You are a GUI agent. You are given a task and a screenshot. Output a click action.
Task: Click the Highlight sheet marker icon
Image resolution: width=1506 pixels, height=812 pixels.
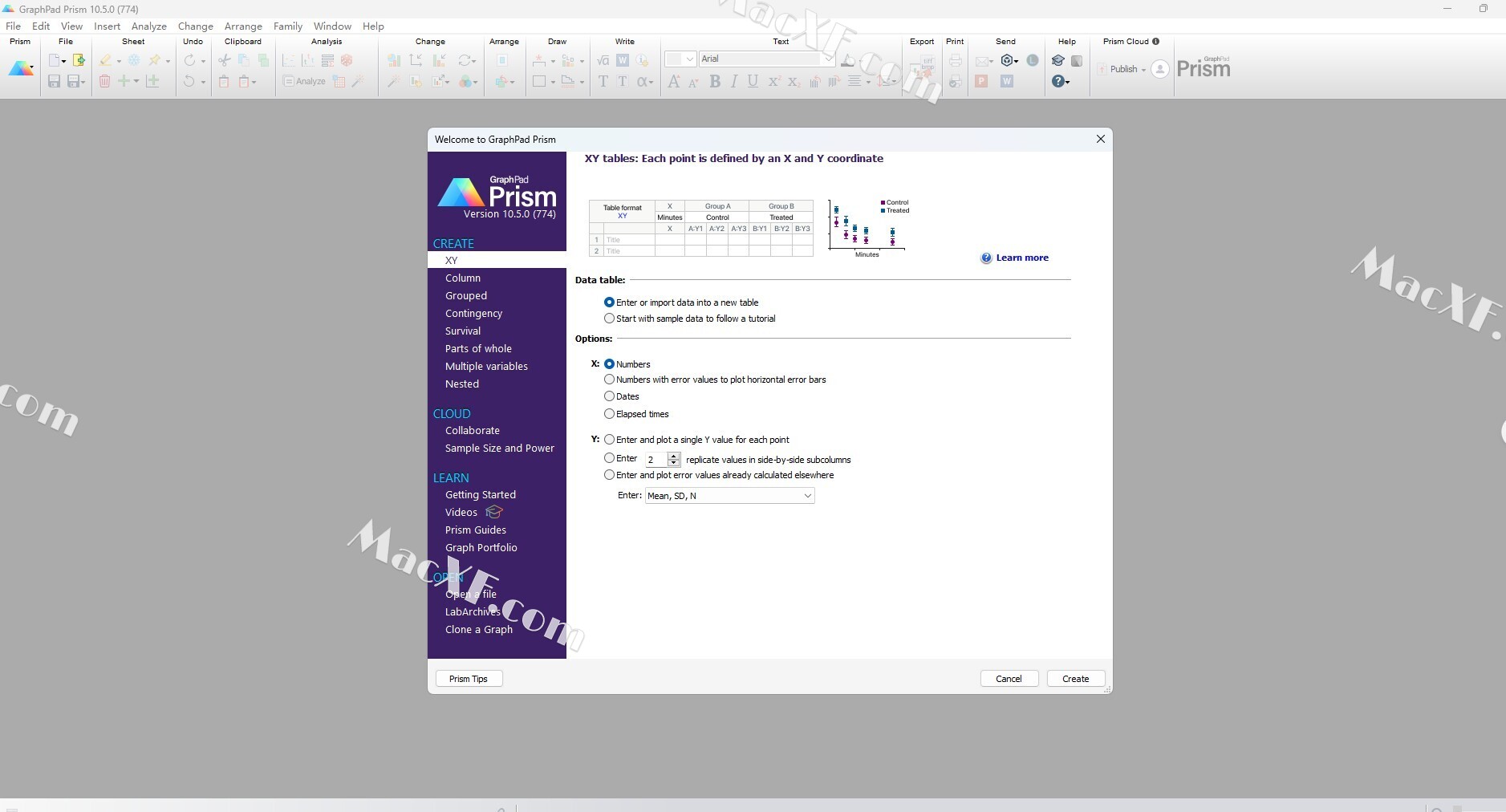coord(105,60)
